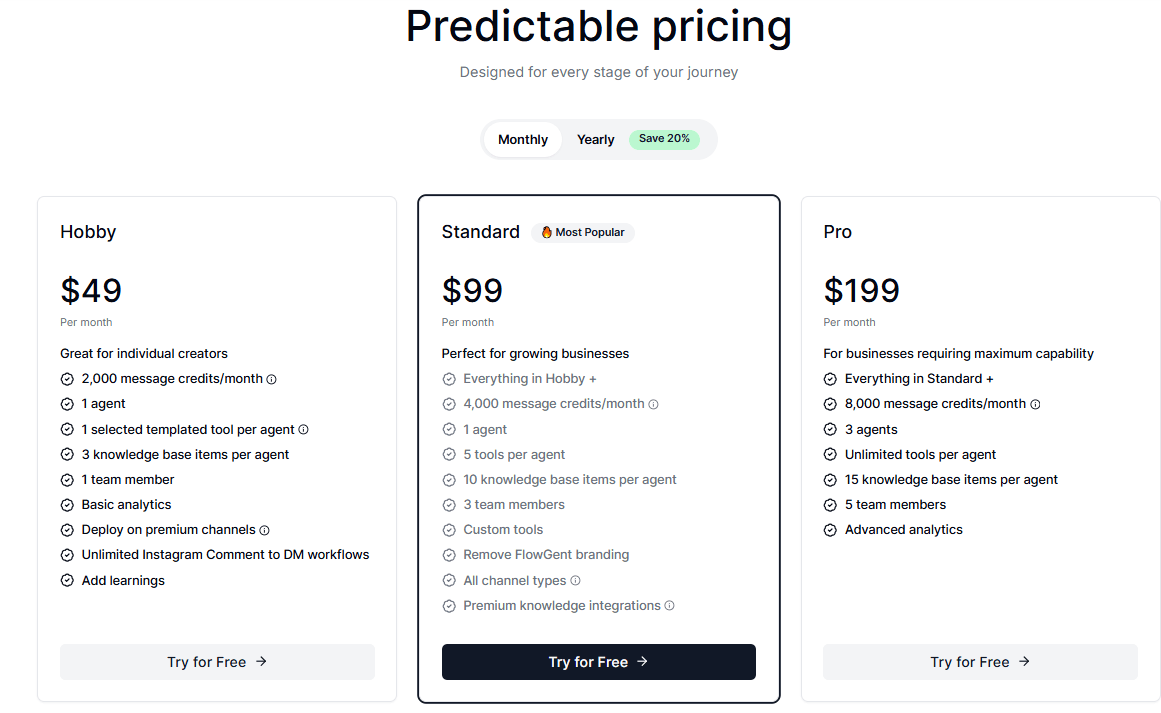The image size is (1161, 713).
Task: Try the Hobby plan for free
Action: (x=217, y=661)
